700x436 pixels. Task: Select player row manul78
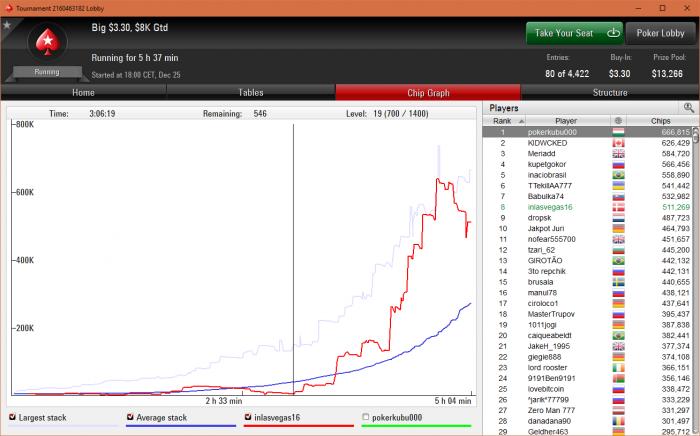(587, 293)
